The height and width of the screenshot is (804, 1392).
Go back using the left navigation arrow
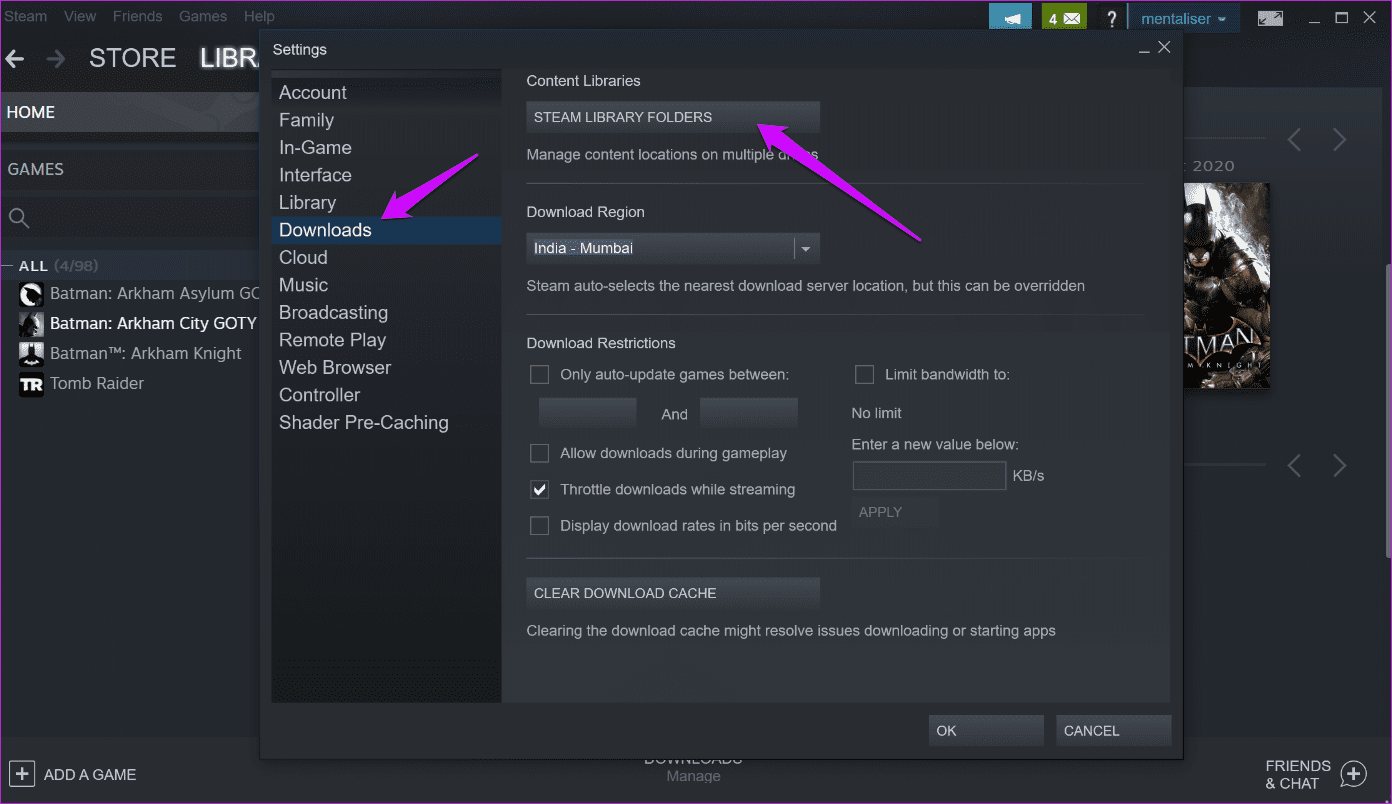coord(14,58)
